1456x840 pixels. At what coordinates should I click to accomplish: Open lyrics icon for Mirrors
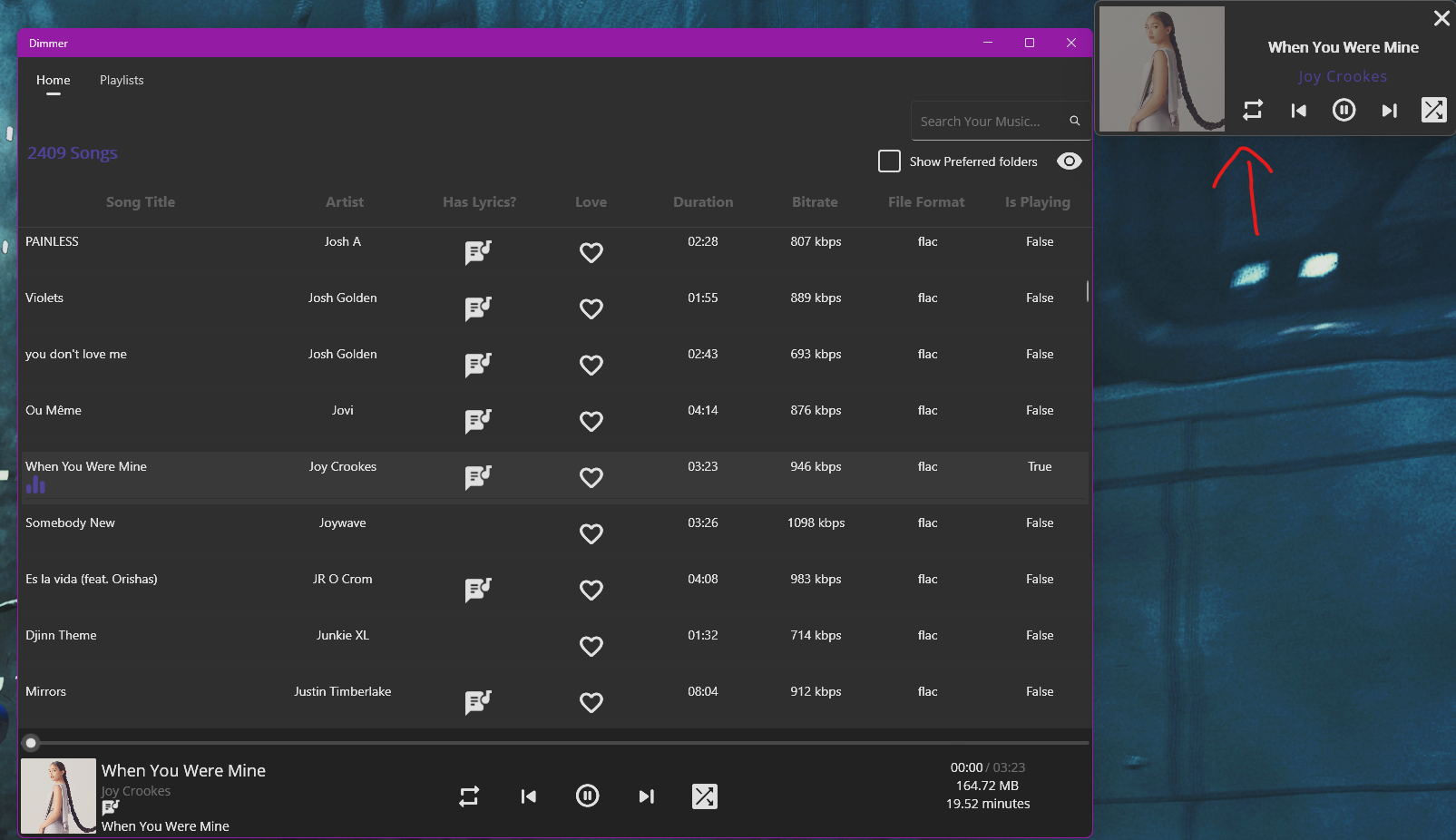click(x=478, y=702)
